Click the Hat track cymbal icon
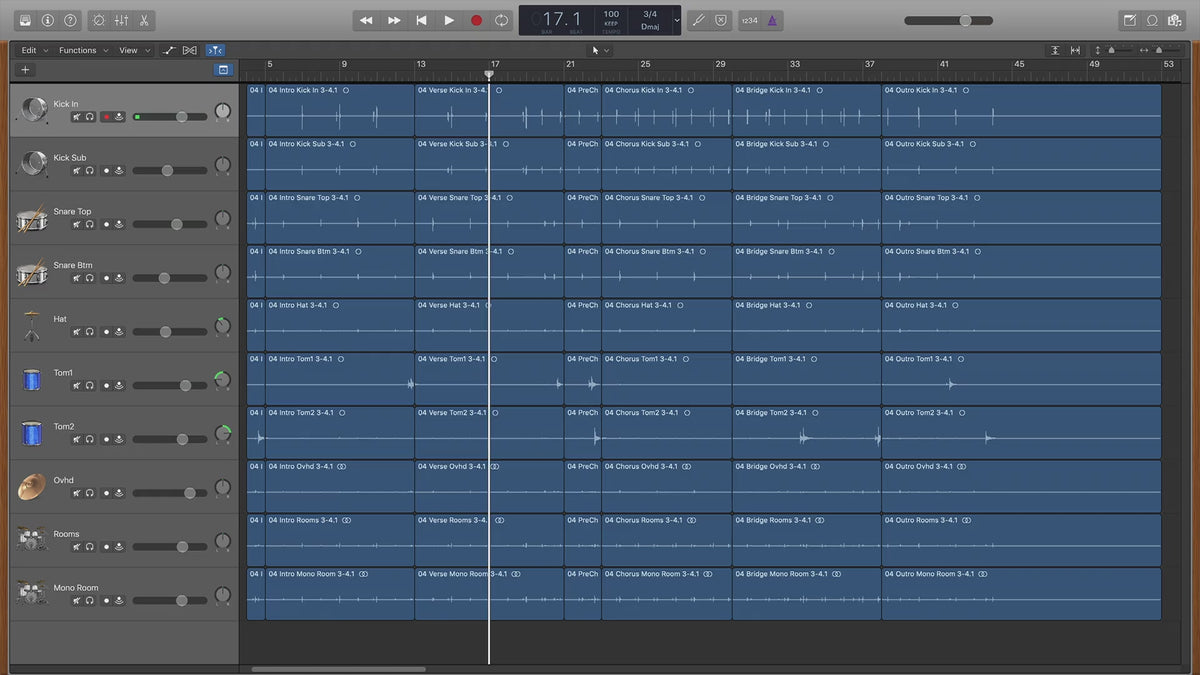Image resolution: width=1200 pixels, height=675 pixels. [x=32, y=325]
